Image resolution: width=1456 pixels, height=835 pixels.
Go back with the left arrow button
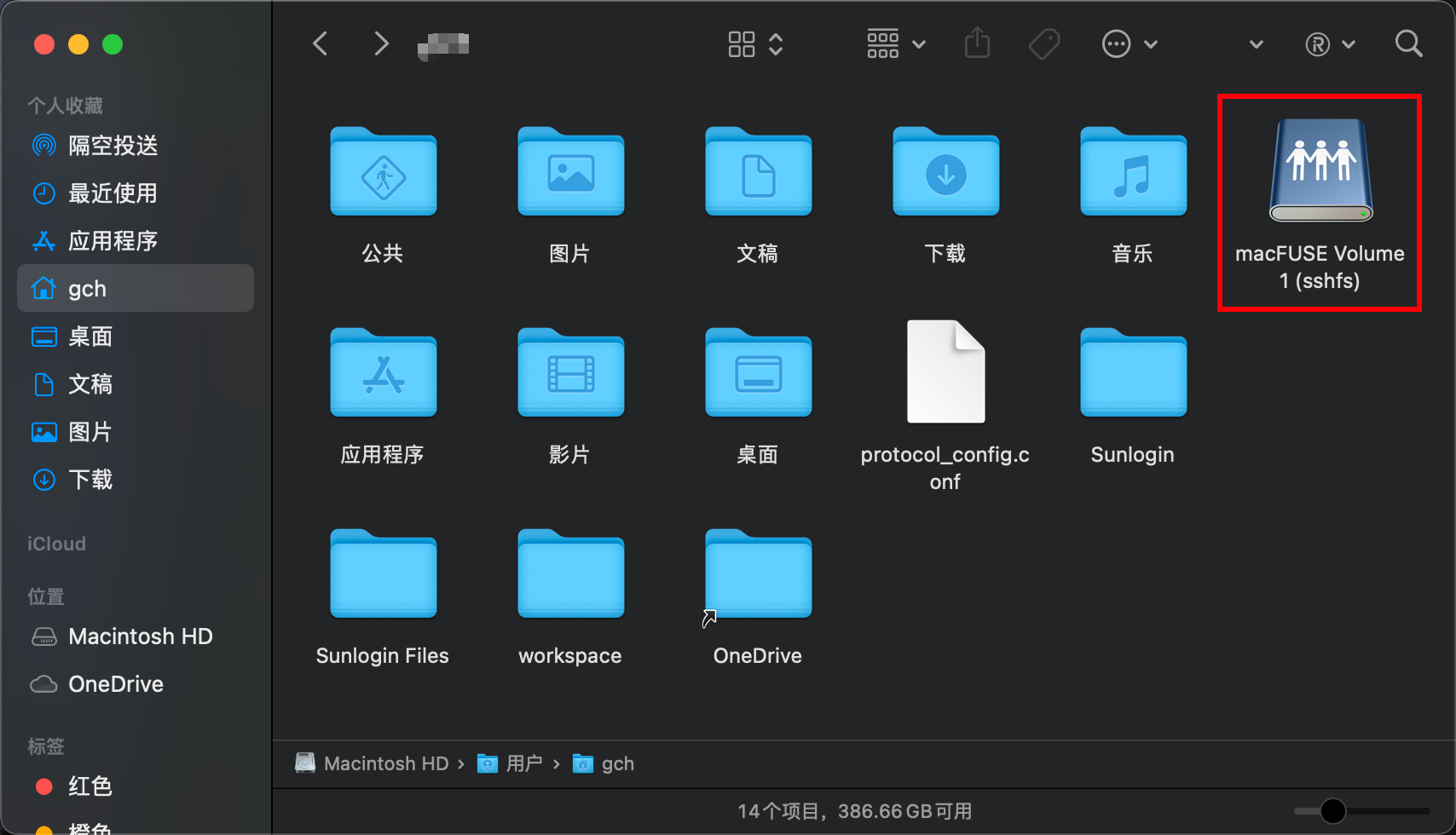[321, 43]
